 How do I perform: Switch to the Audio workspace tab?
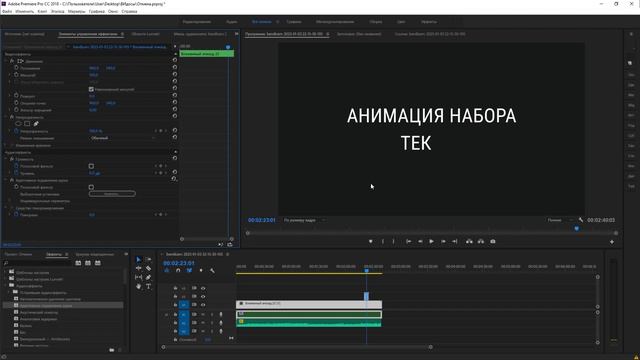[231, 22]
